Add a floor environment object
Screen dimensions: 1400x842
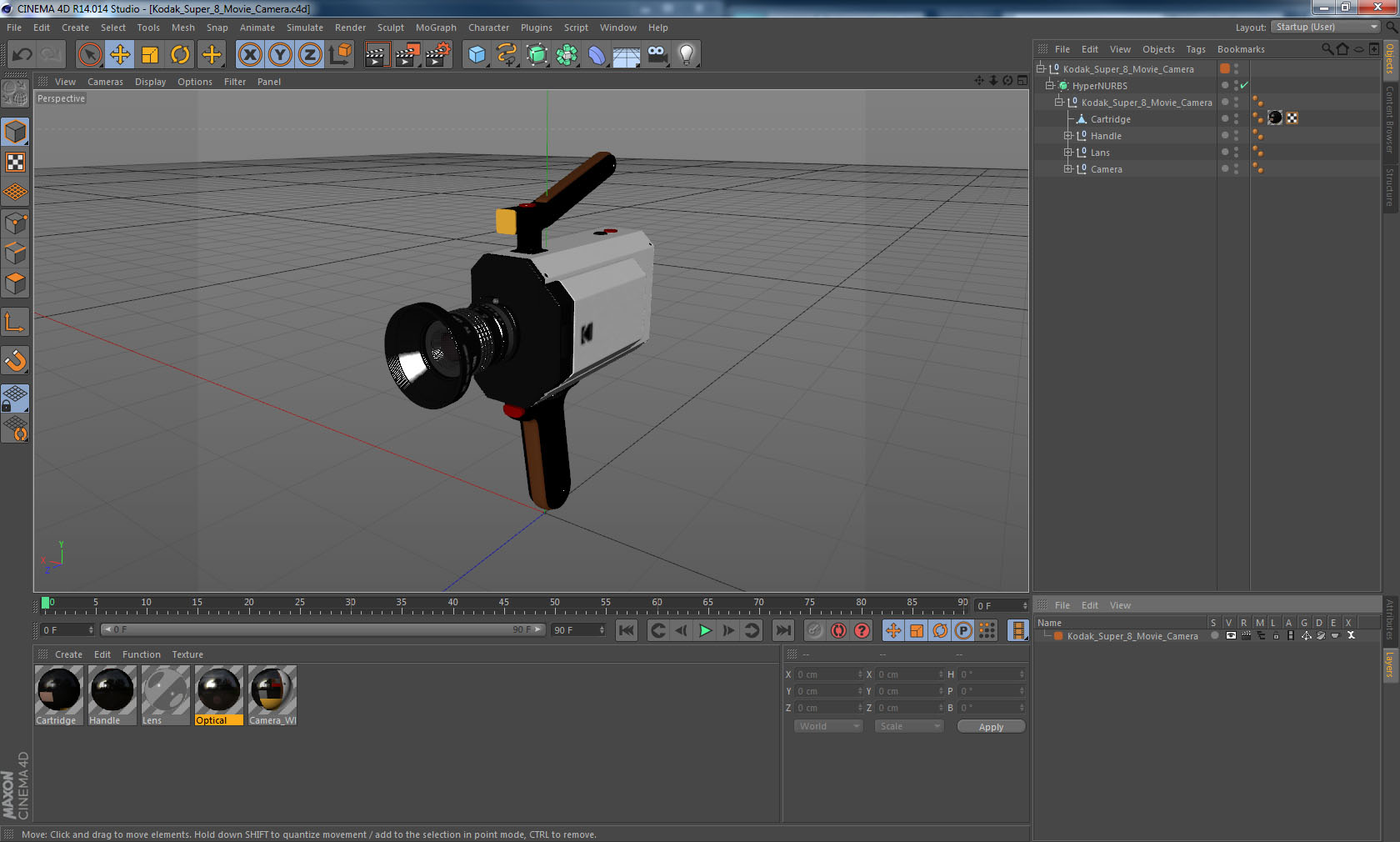(x=627, y=55)
